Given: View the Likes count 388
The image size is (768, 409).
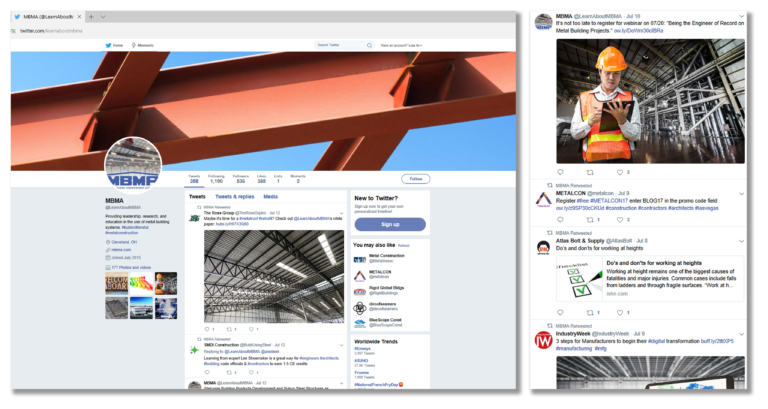Looking at the screenshot, I should point(262,179).
